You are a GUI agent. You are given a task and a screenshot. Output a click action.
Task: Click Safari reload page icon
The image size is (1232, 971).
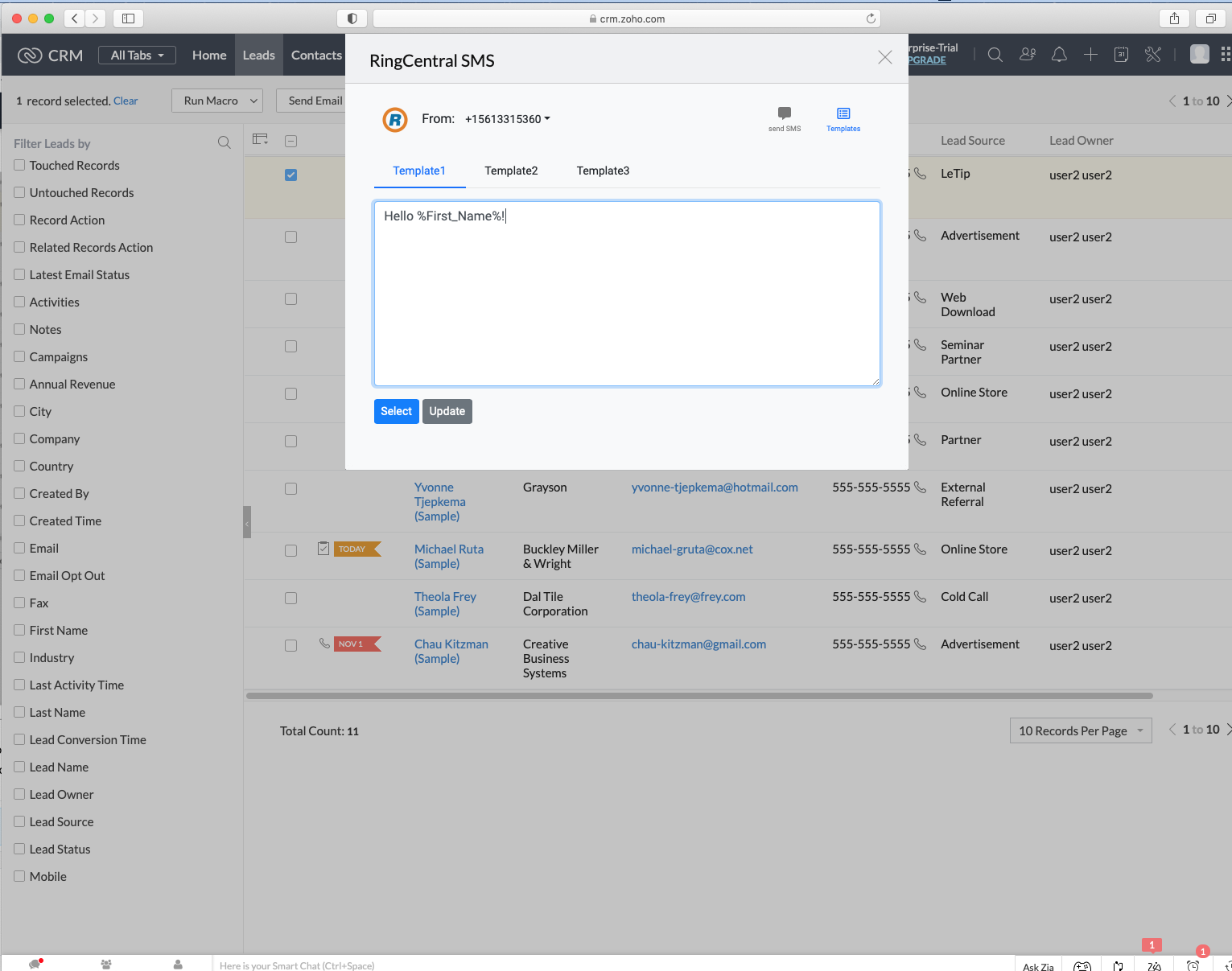[x=871, y=19]
